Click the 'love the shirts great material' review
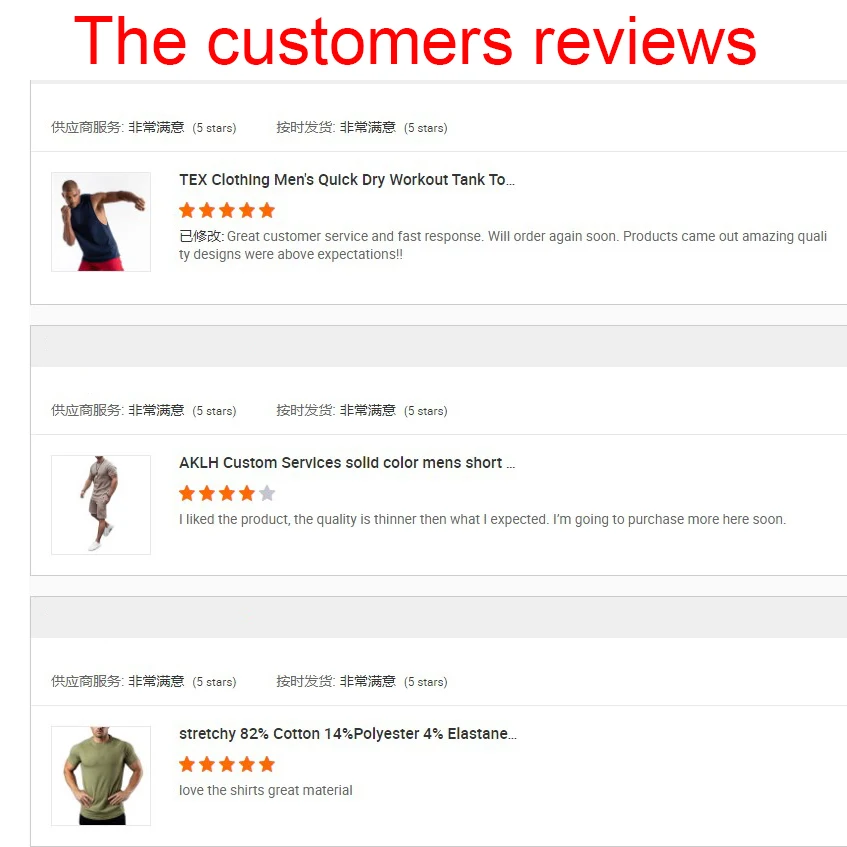The width and height of the screenshot is (847, 847). click(x=266, y=790)
